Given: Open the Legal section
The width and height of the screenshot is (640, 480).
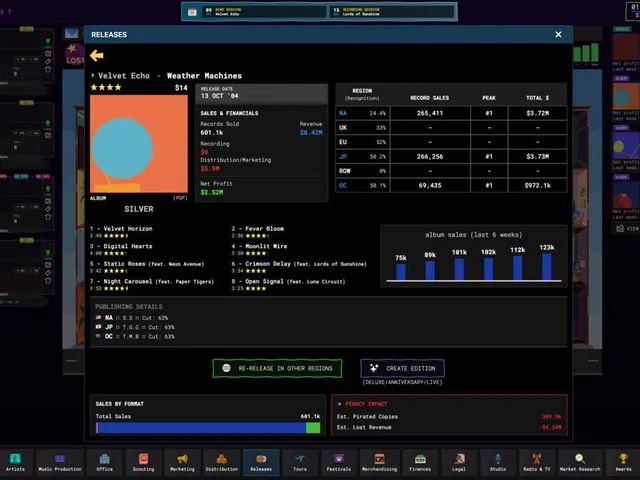Looking at the screenshot, I should point(459,462).
